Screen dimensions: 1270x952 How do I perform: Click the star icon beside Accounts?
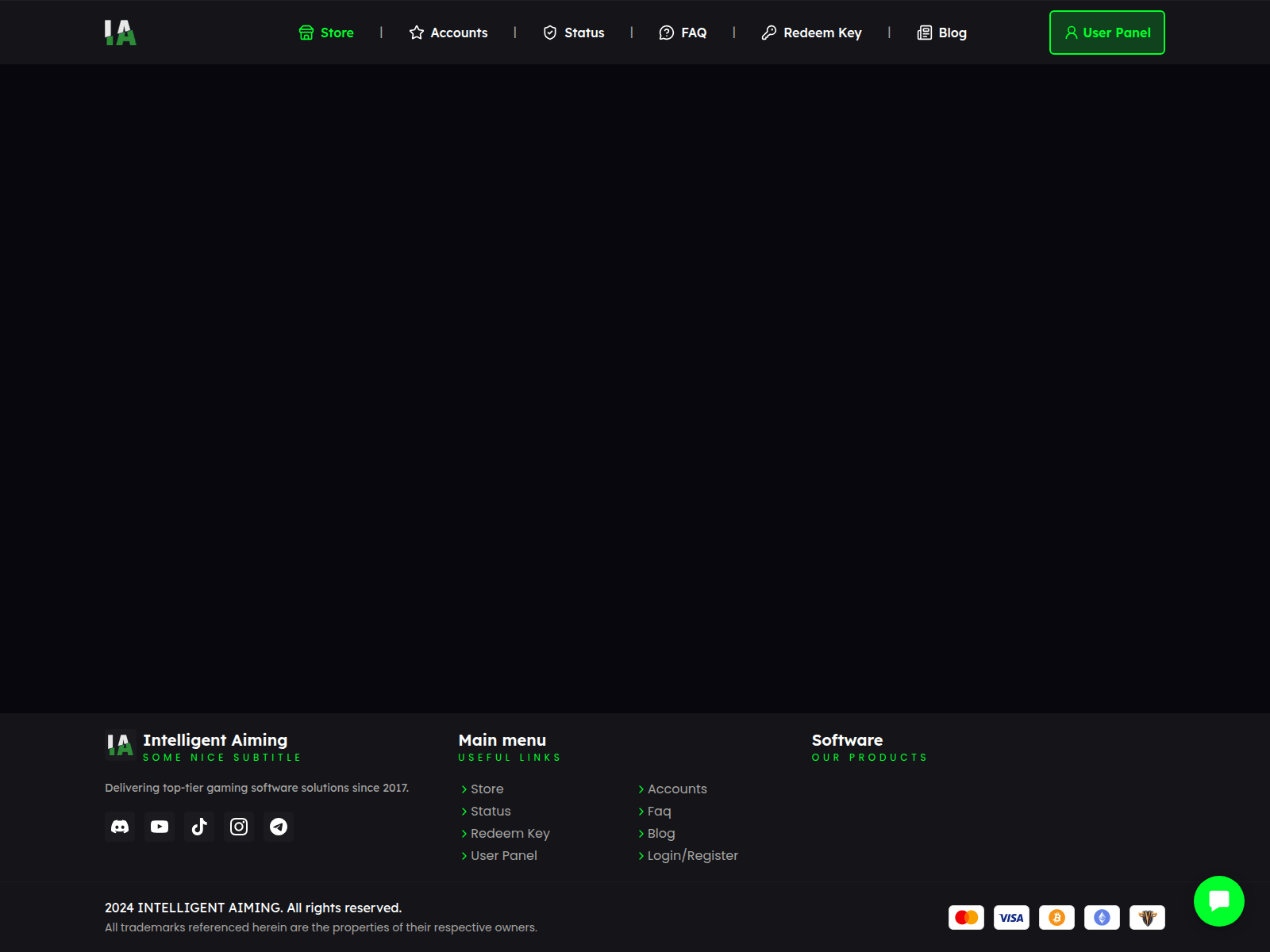point(417,33)
